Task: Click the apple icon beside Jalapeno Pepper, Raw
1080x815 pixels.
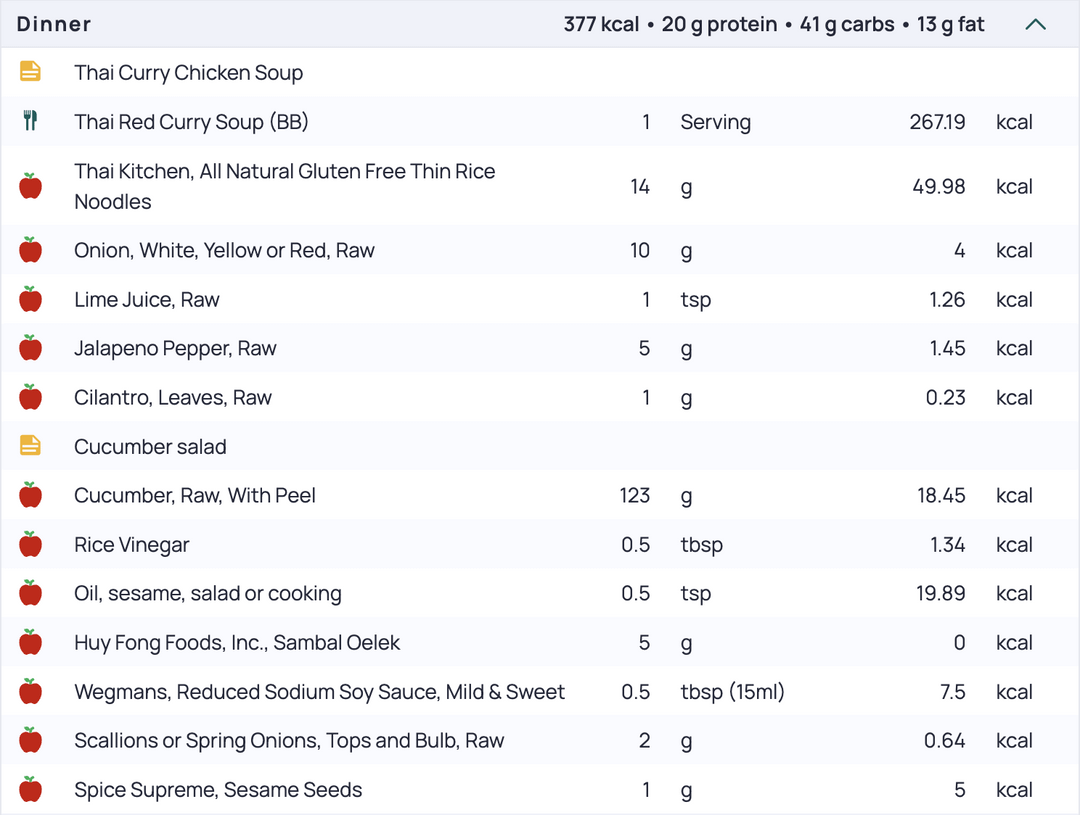Action: 30,348
